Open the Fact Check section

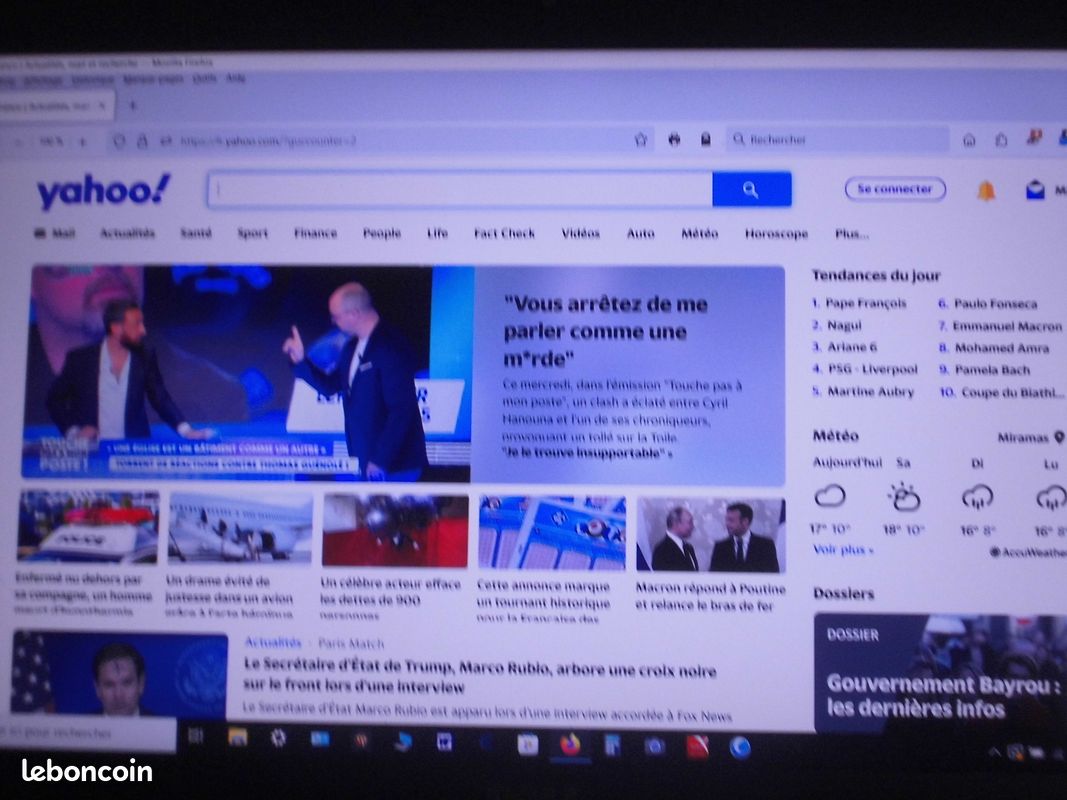point(505,233)
